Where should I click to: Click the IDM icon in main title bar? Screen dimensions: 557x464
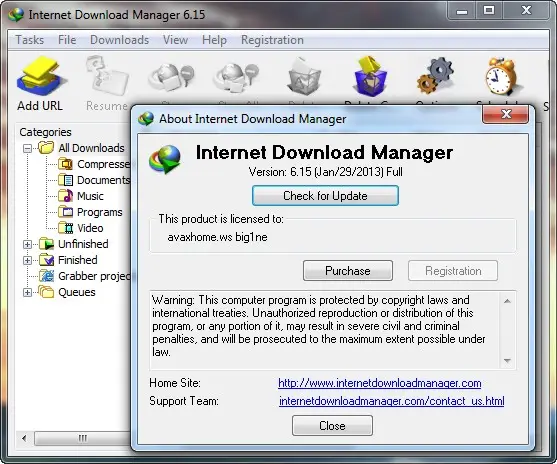[x=16, y=15]
